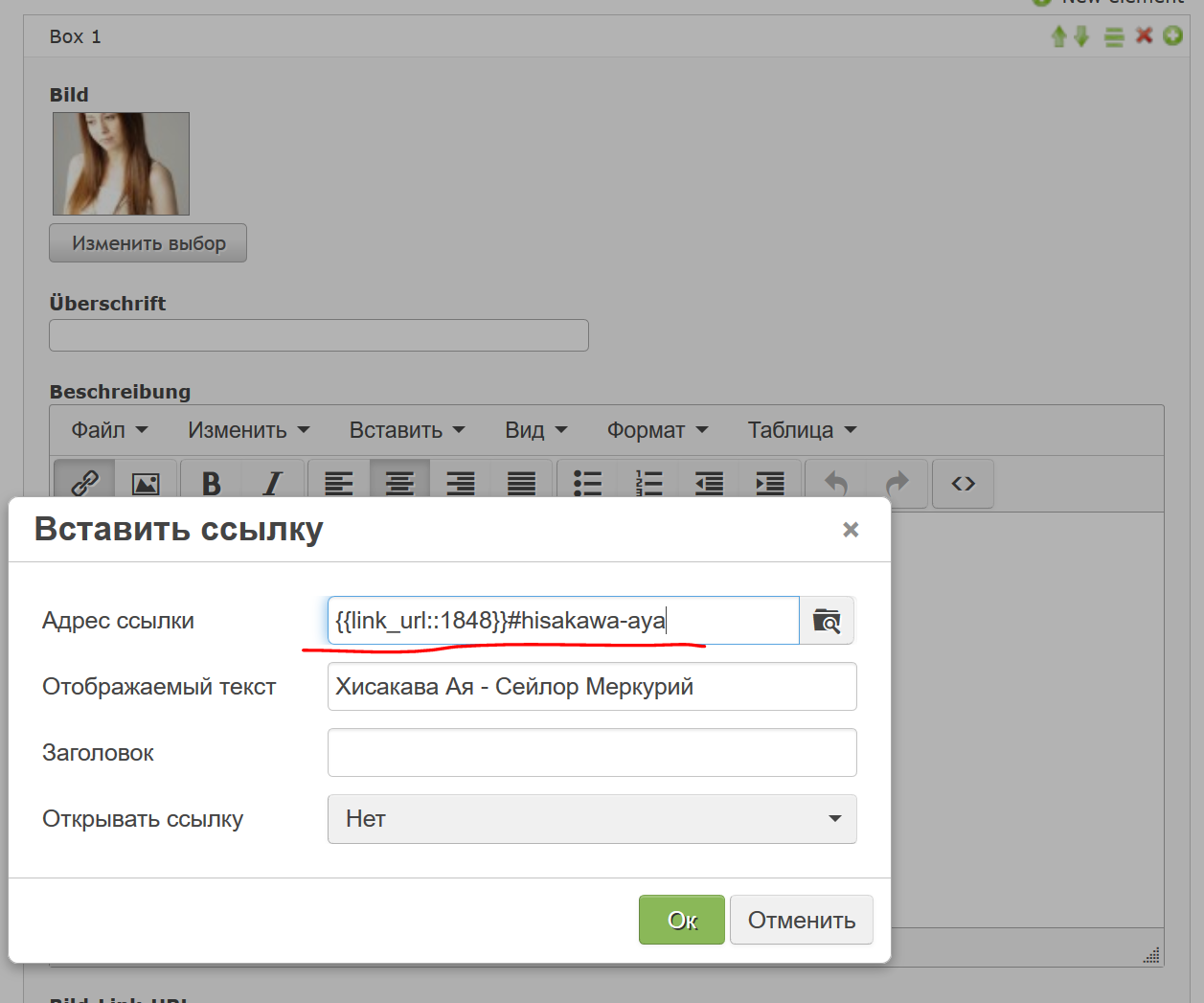Screen dimensions: 1204x1003
Task: Click the green plus icon in Box 1 header
Action: (1172, 35)
